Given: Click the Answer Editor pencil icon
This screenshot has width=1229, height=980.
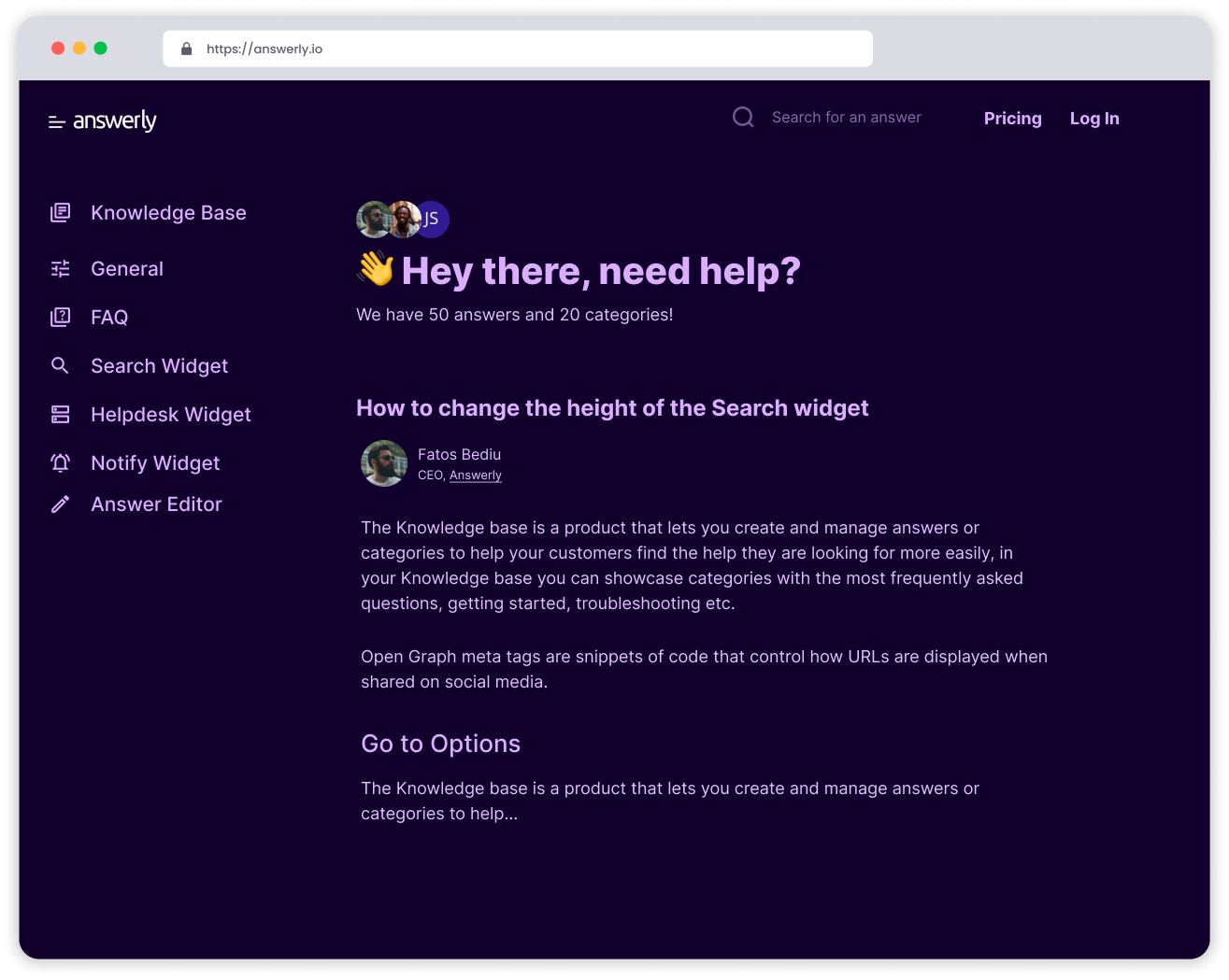Looking at the screenshot, I should (60, 504).
